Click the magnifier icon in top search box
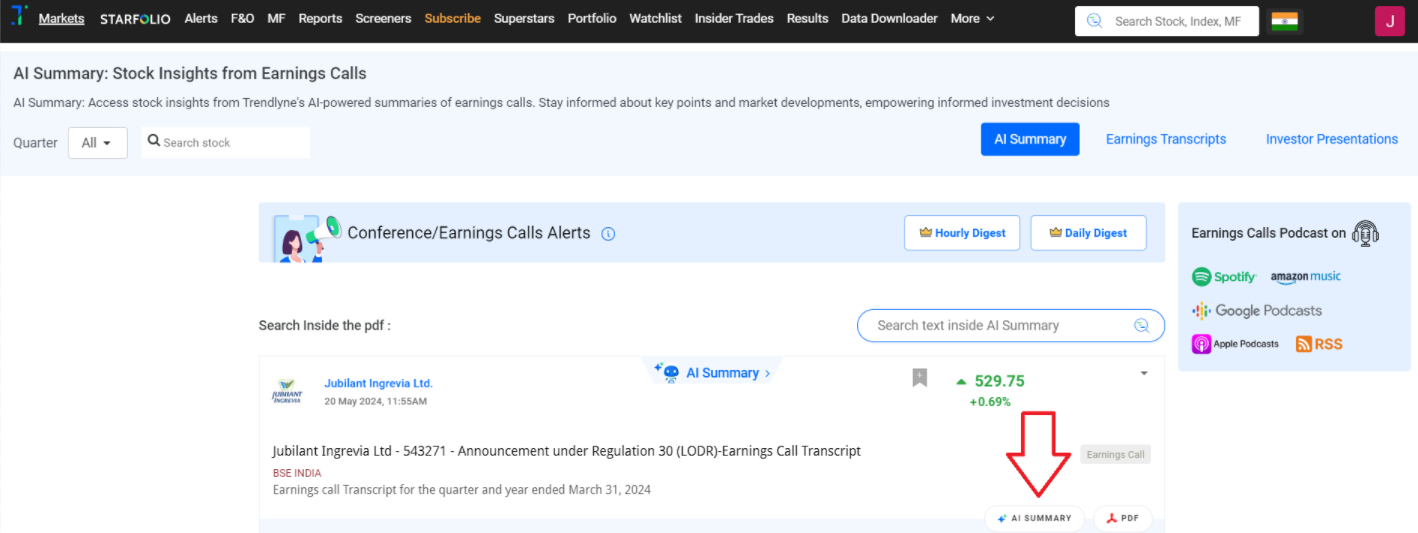This screenshot has width=1418, height=533. [x=1094, y=21]
